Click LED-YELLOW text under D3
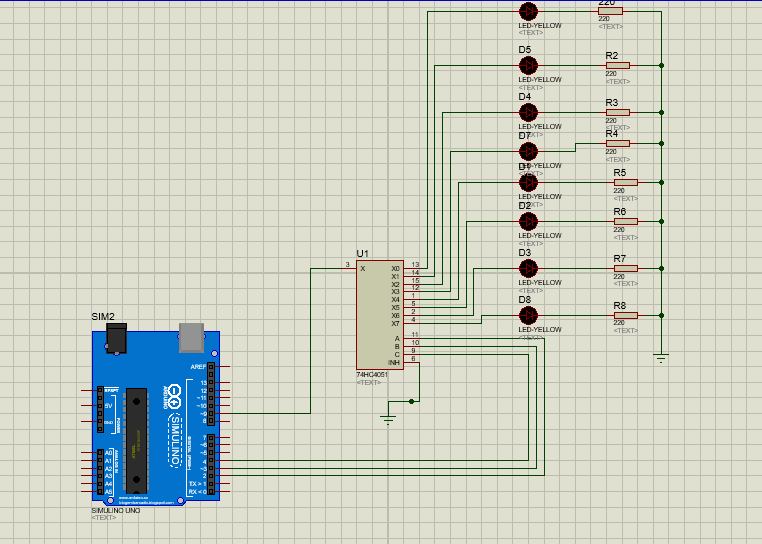Screen dimensions: 762x544 point(540,282)
